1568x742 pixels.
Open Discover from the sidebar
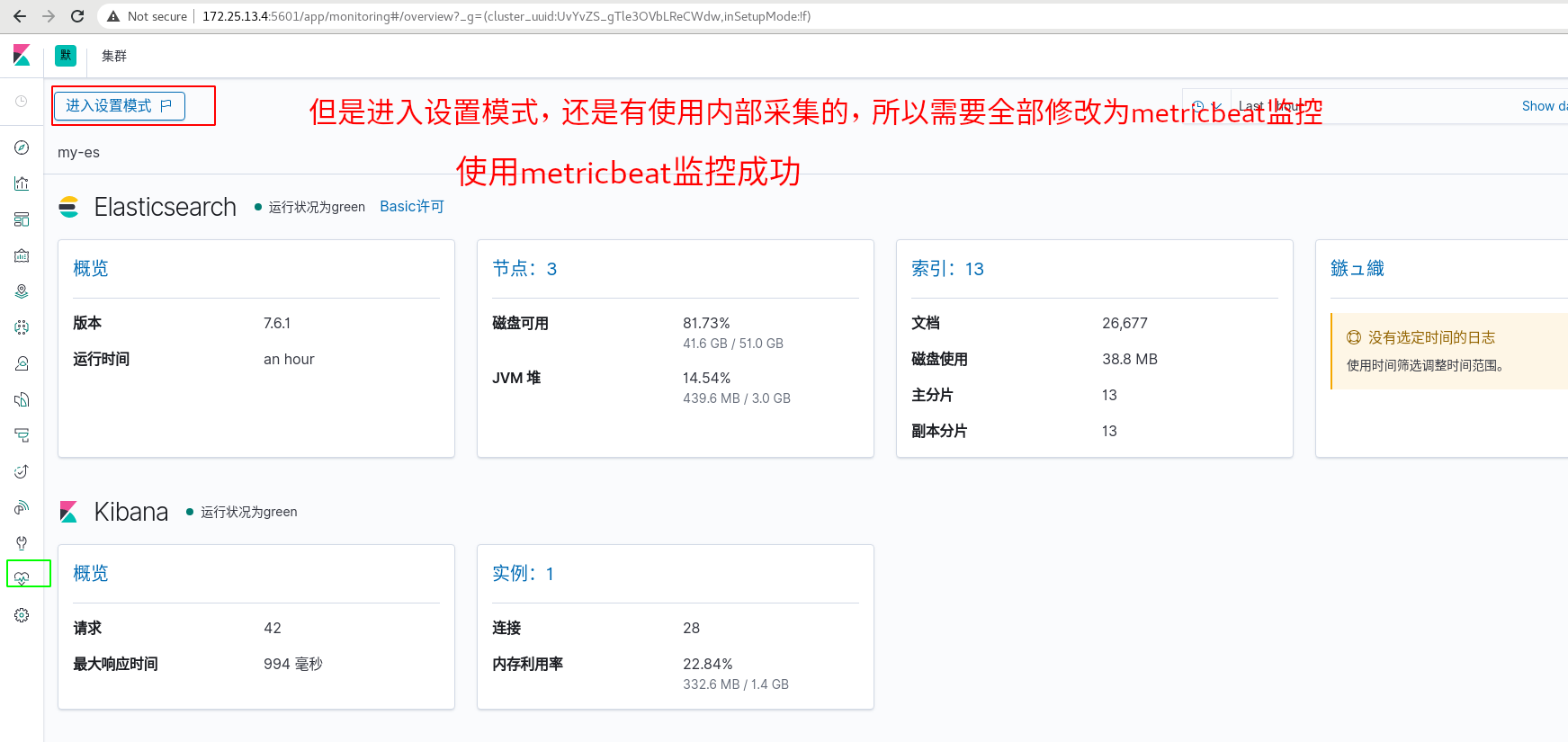22,148
